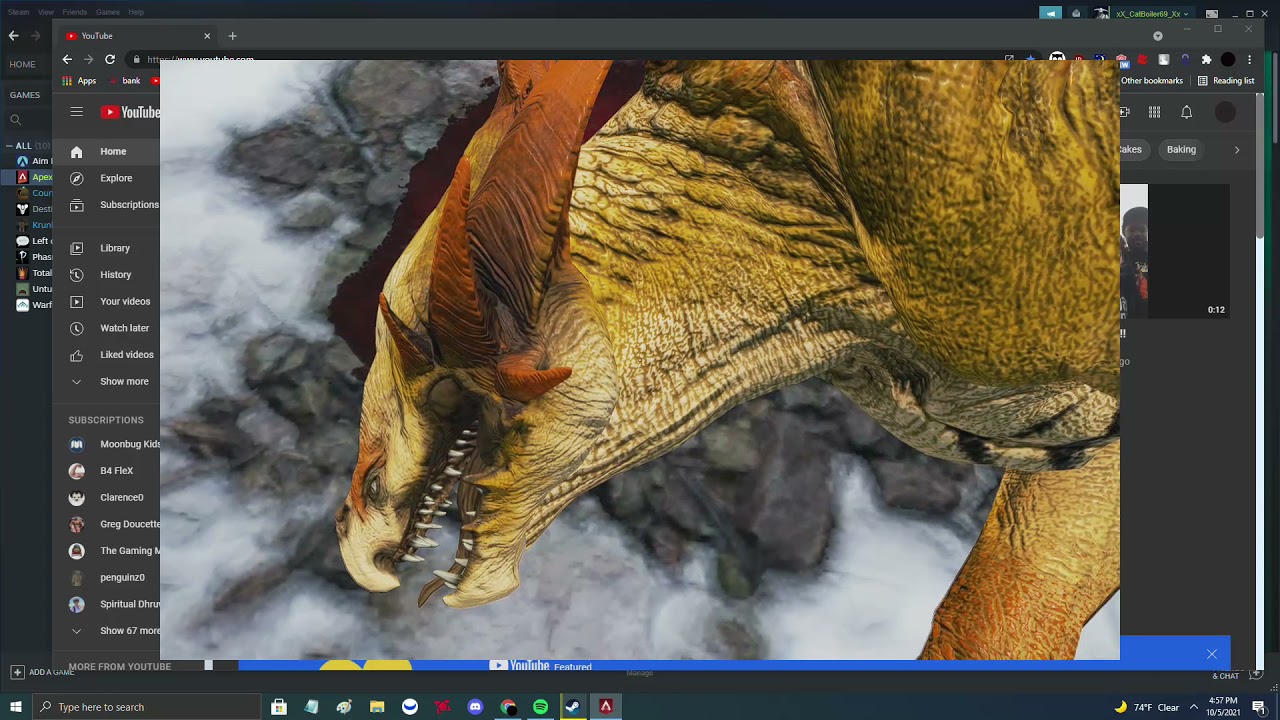Click the Steam library search icon
1280x720 pixels.
tap(15, 120)
